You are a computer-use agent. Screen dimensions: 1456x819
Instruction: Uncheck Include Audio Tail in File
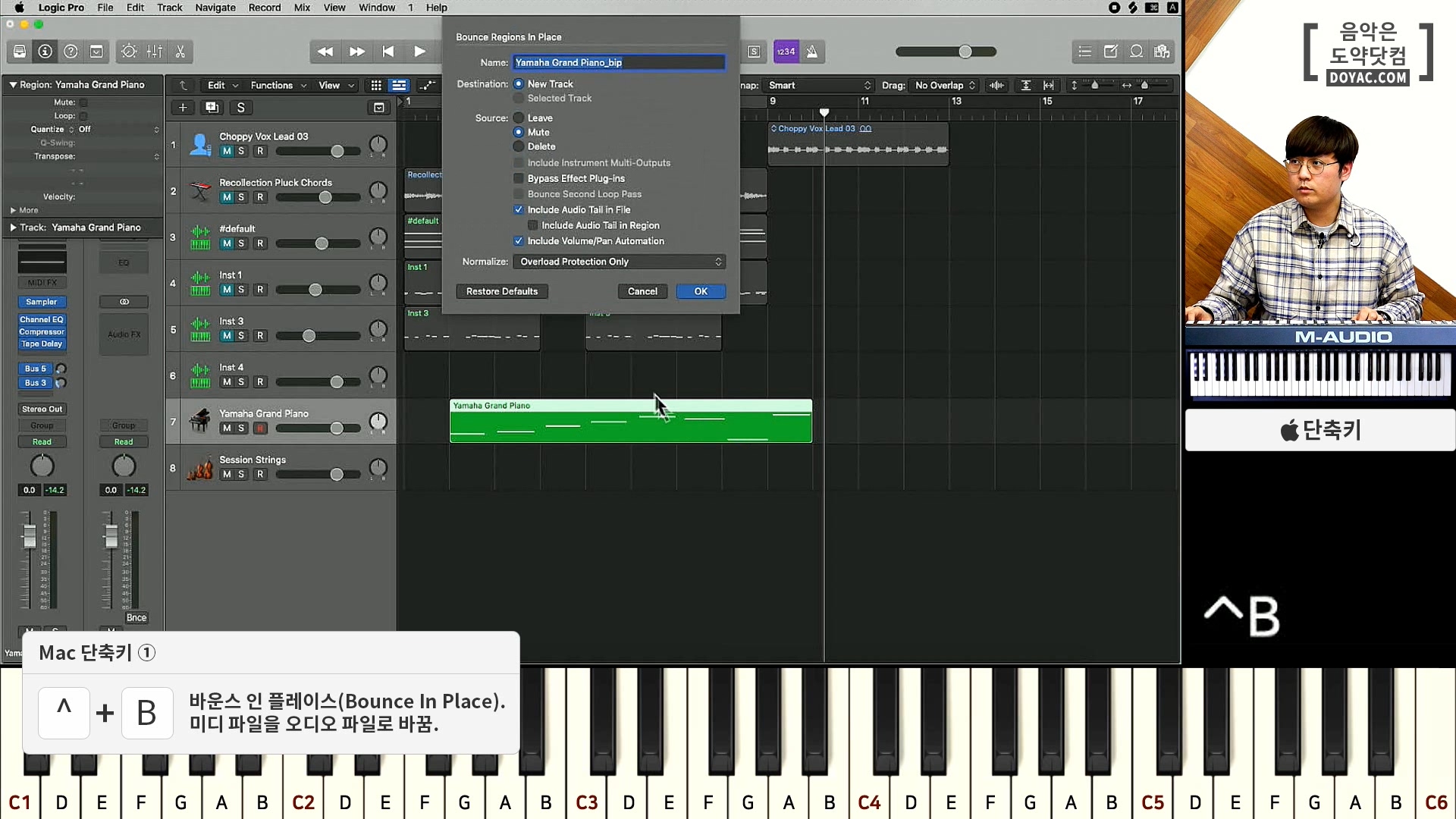point(519,209)
